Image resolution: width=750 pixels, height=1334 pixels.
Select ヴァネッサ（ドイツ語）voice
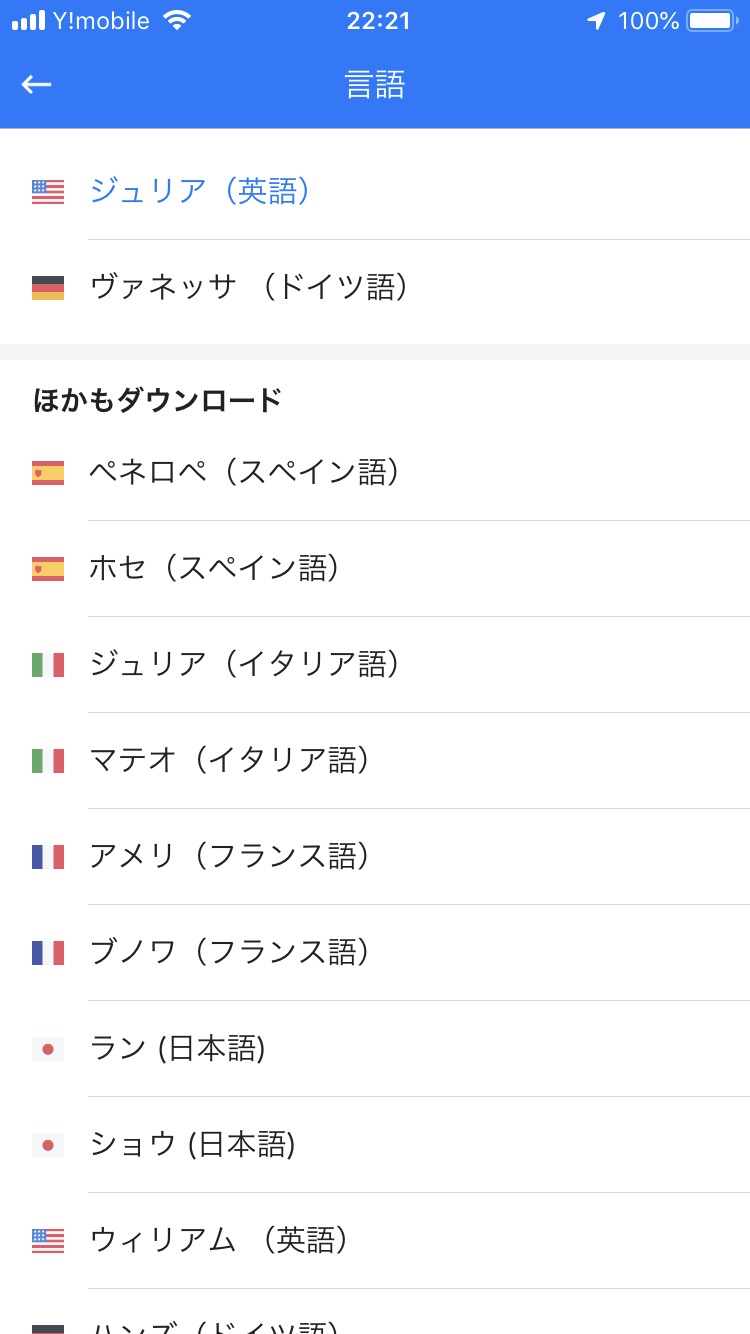(250, 287)
